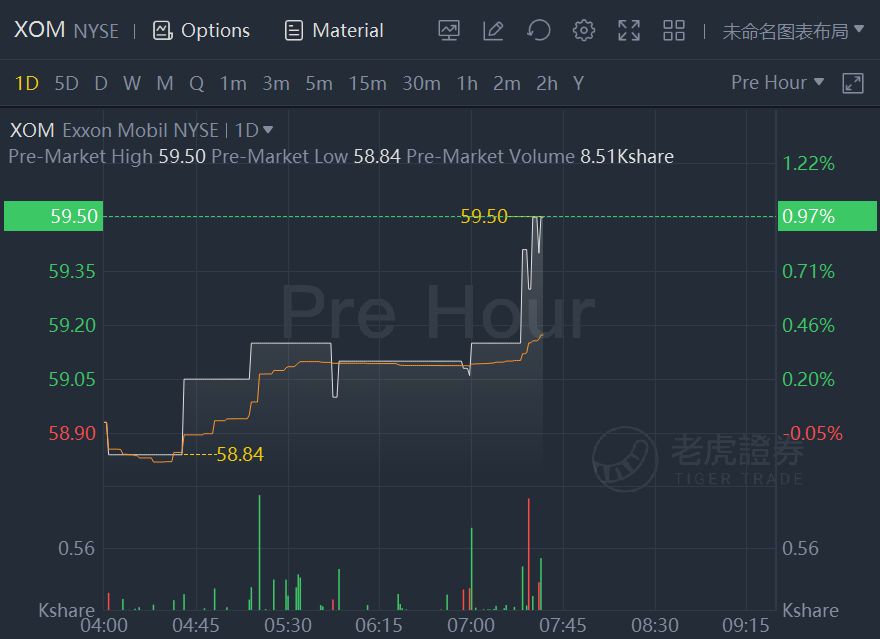This screenshot has height=639, width=880.
Task: Open the 未命名图表布局 layout dropdown
Action: [793, 31]
